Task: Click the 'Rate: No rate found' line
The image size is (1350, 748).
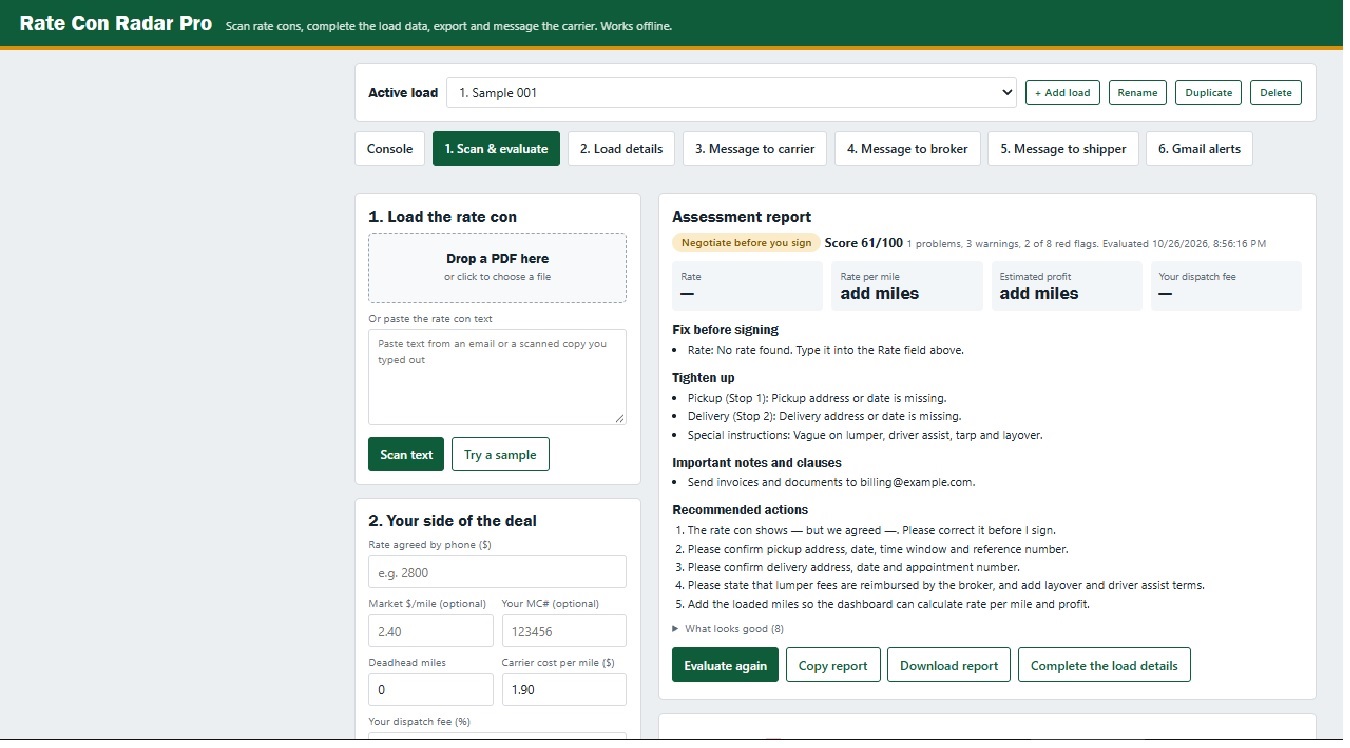Action: (826, 350)
